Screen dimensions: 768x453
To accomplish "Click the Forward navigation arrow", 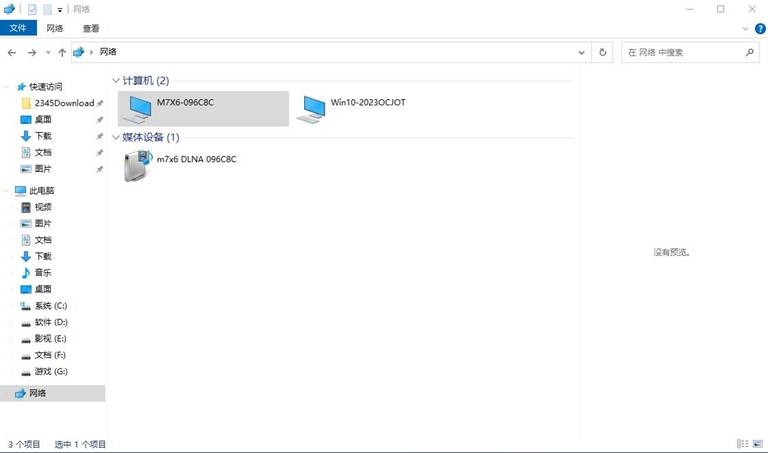I will tap(32, 52).
